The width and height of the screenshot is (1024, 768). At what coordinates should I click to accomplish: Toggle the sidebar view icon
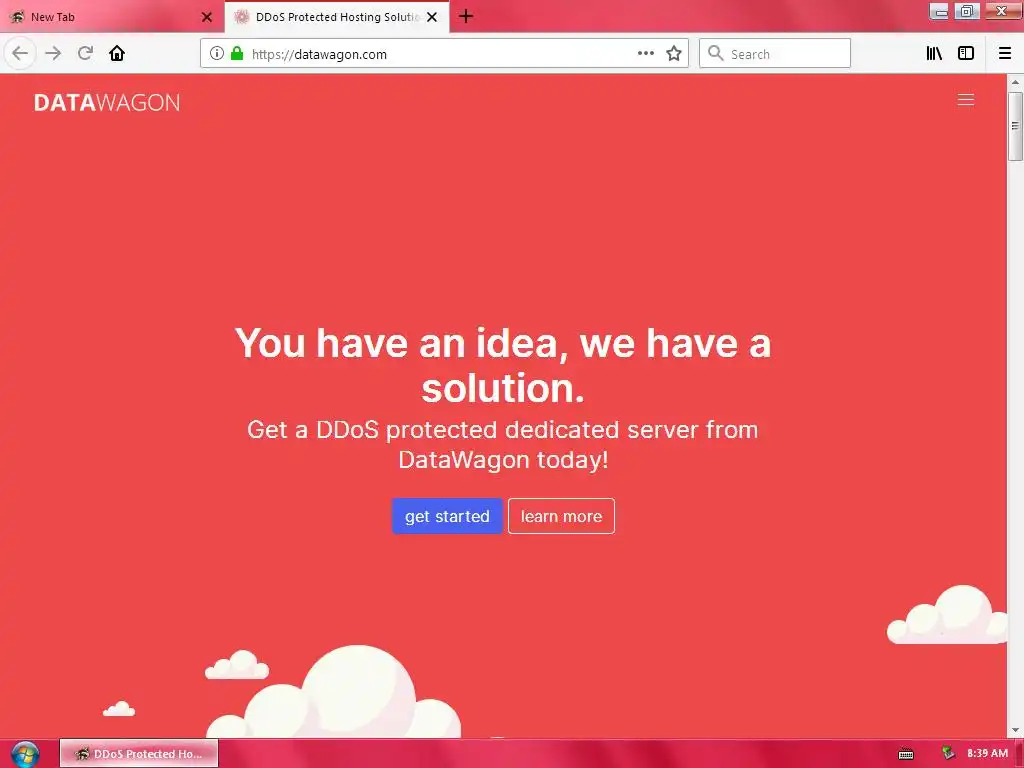[x=966, y=54]
